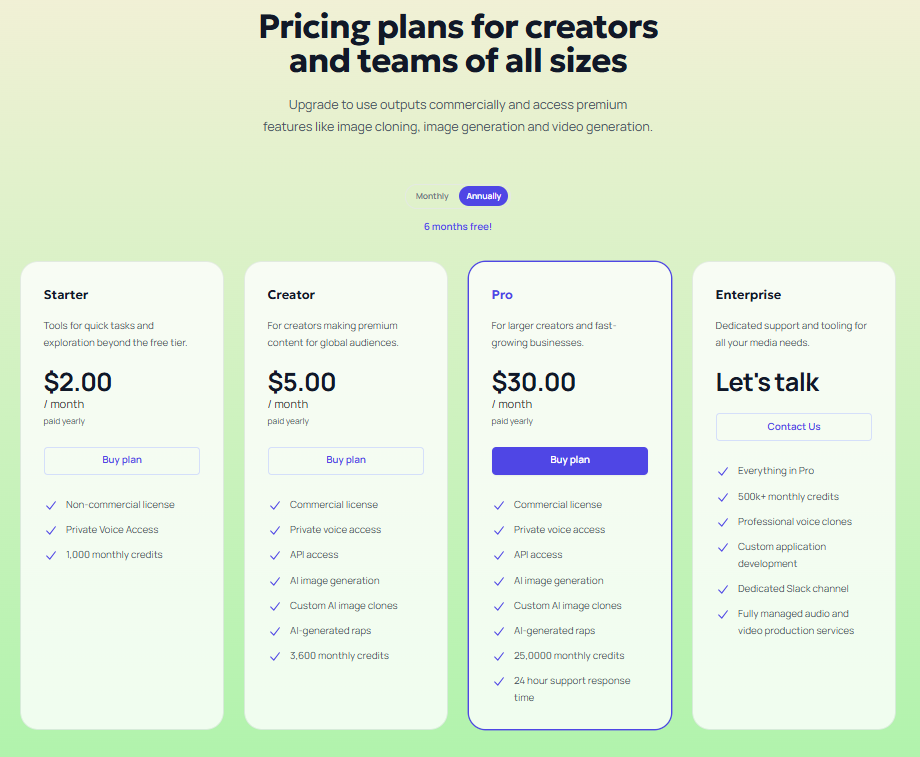Click the checkmark beside 3,600 monthly credits

[x=275, y=655]
